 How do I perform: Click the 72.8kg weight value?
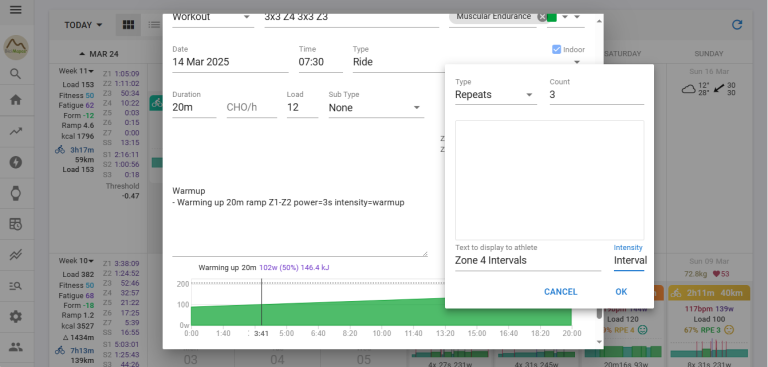coord(697,274)
